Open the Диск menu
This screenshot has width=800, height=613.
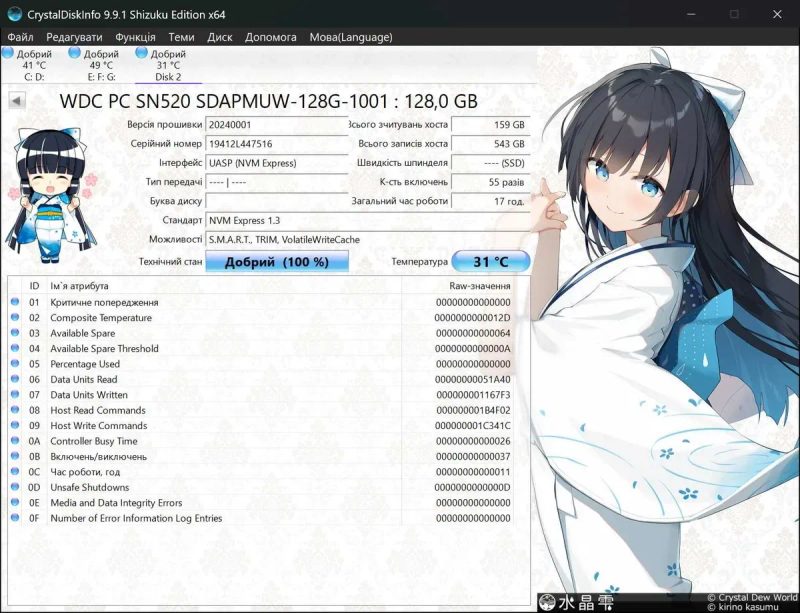[220, 37]
